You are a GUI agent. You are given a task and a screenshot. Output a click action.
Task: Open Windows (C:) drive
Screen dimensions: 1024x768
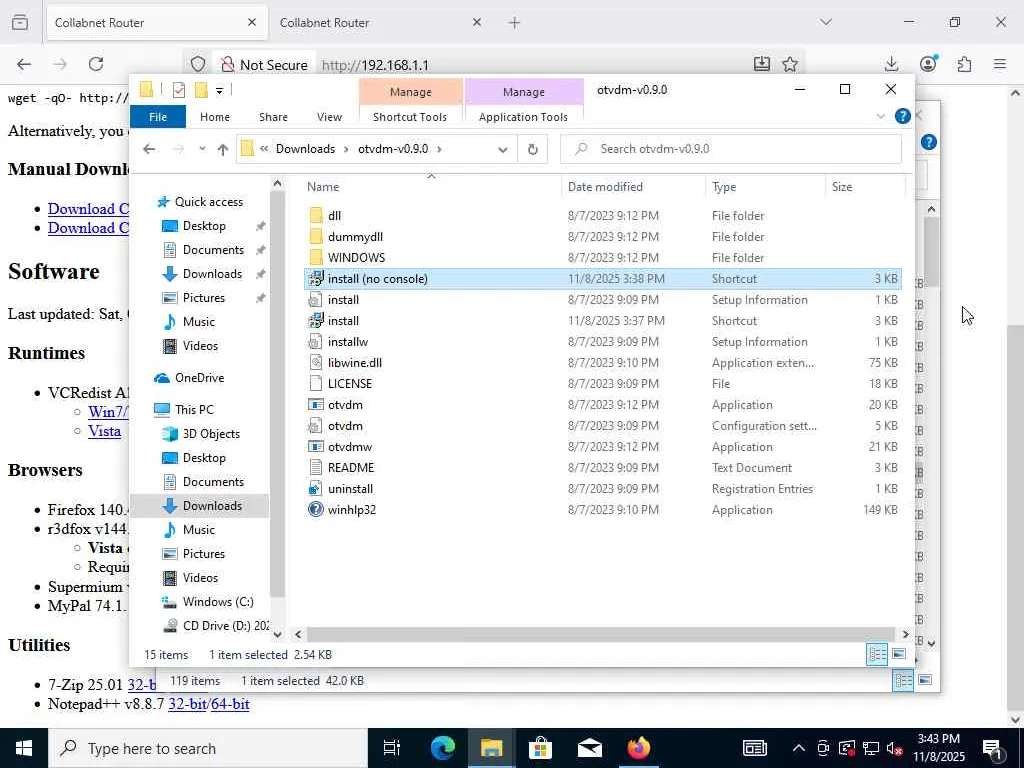[218, 601]
